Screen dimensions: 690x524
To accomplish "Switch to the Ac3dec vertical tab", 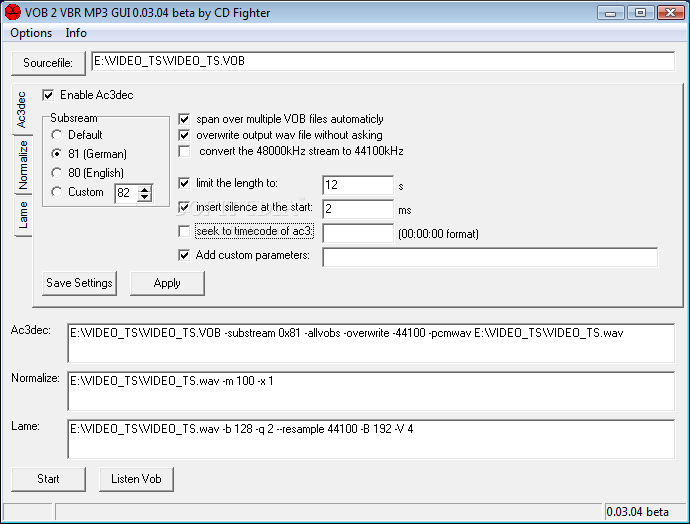I will [21, 110].
